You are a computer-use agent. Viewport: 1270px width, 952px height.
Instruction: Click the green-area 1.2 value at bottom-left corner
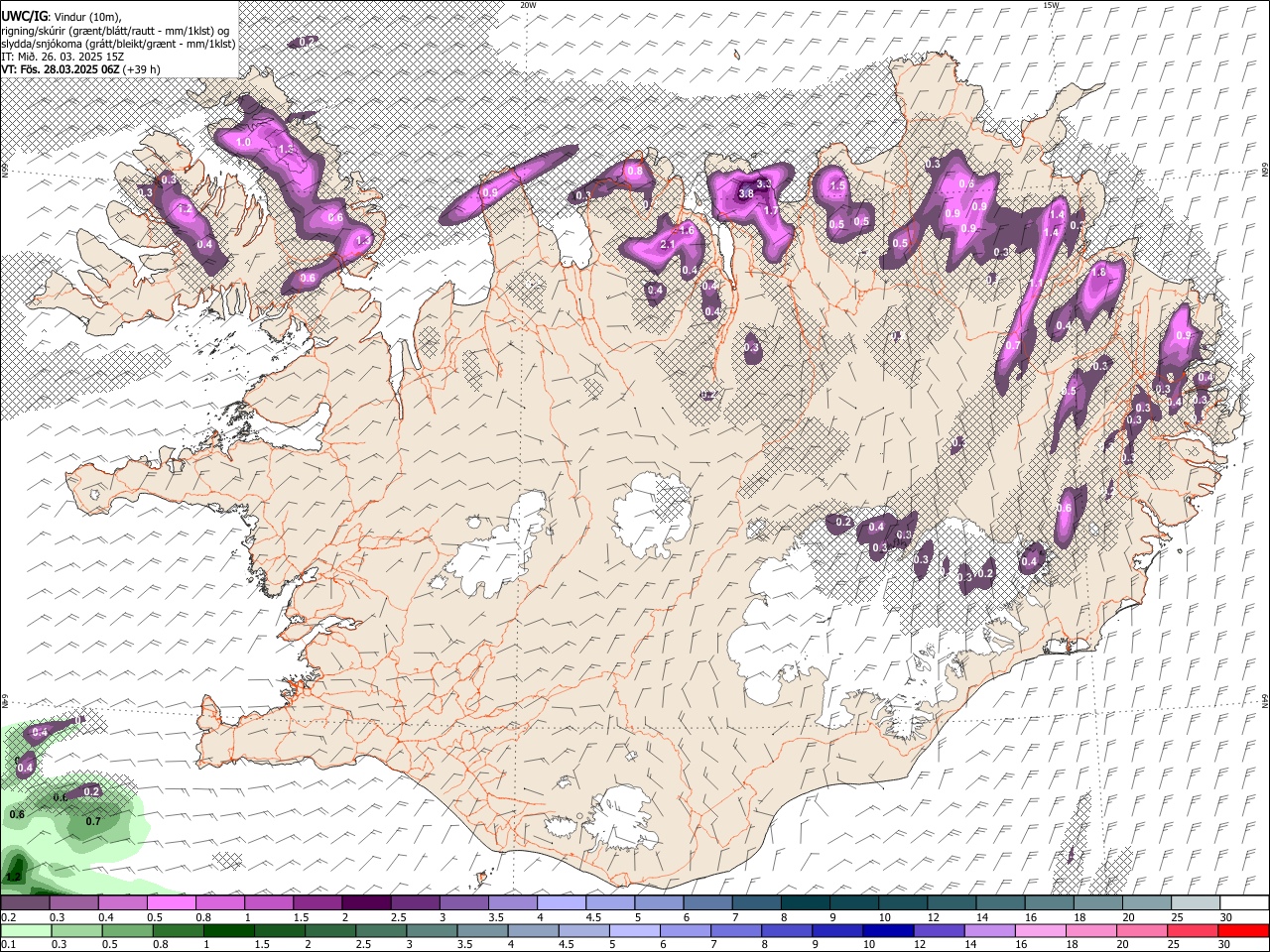pos(14,877)
